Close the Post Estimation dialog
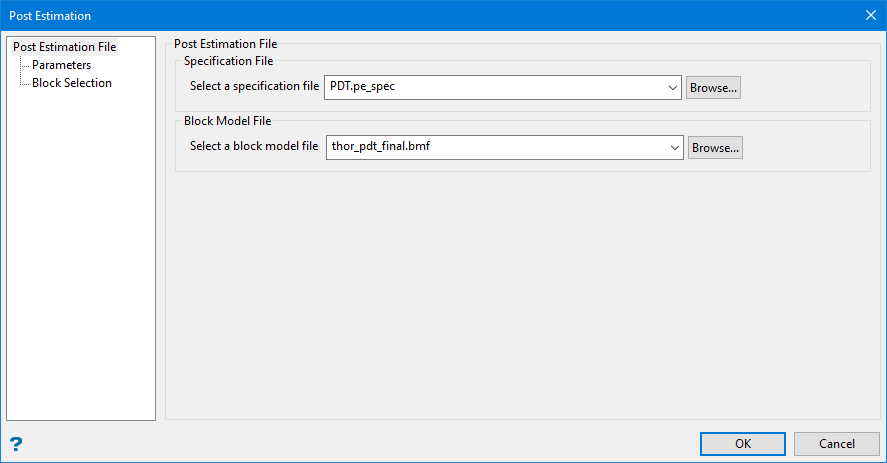Screen dimensions: 887x463 coord(869,15)
